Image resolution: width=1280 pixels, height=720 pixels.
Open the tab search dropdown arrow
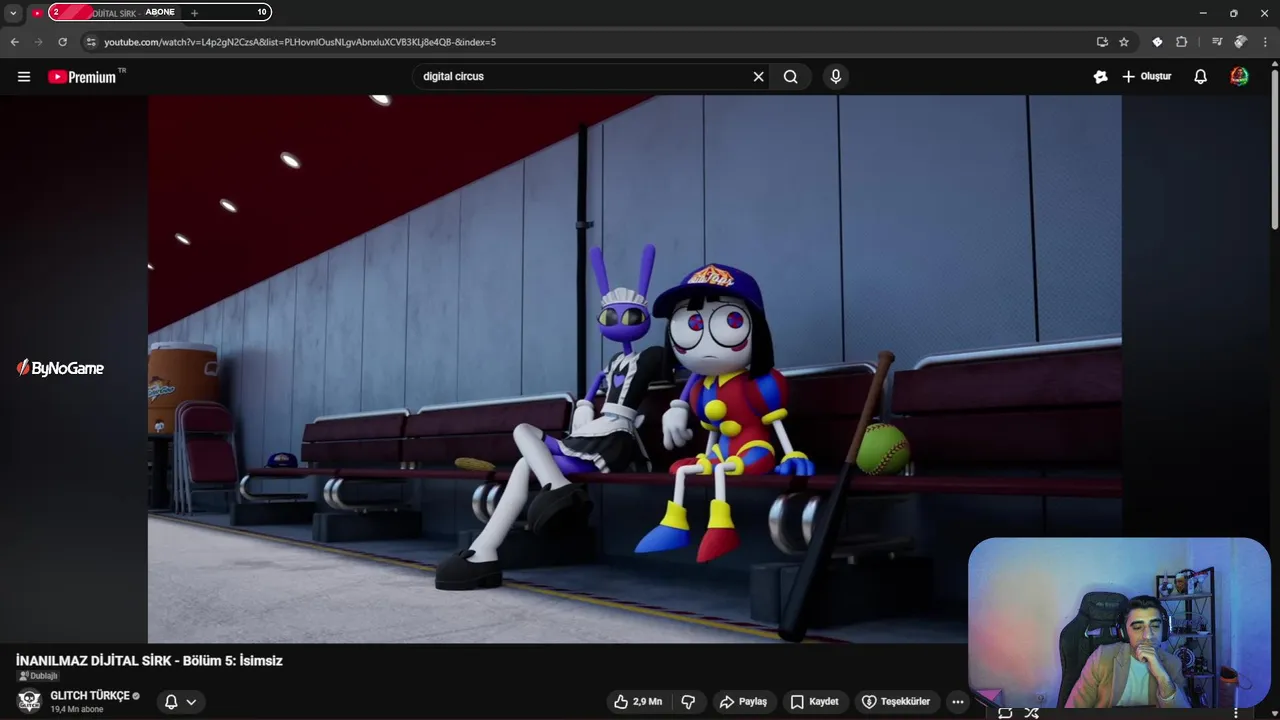click(x=13, y=13)
